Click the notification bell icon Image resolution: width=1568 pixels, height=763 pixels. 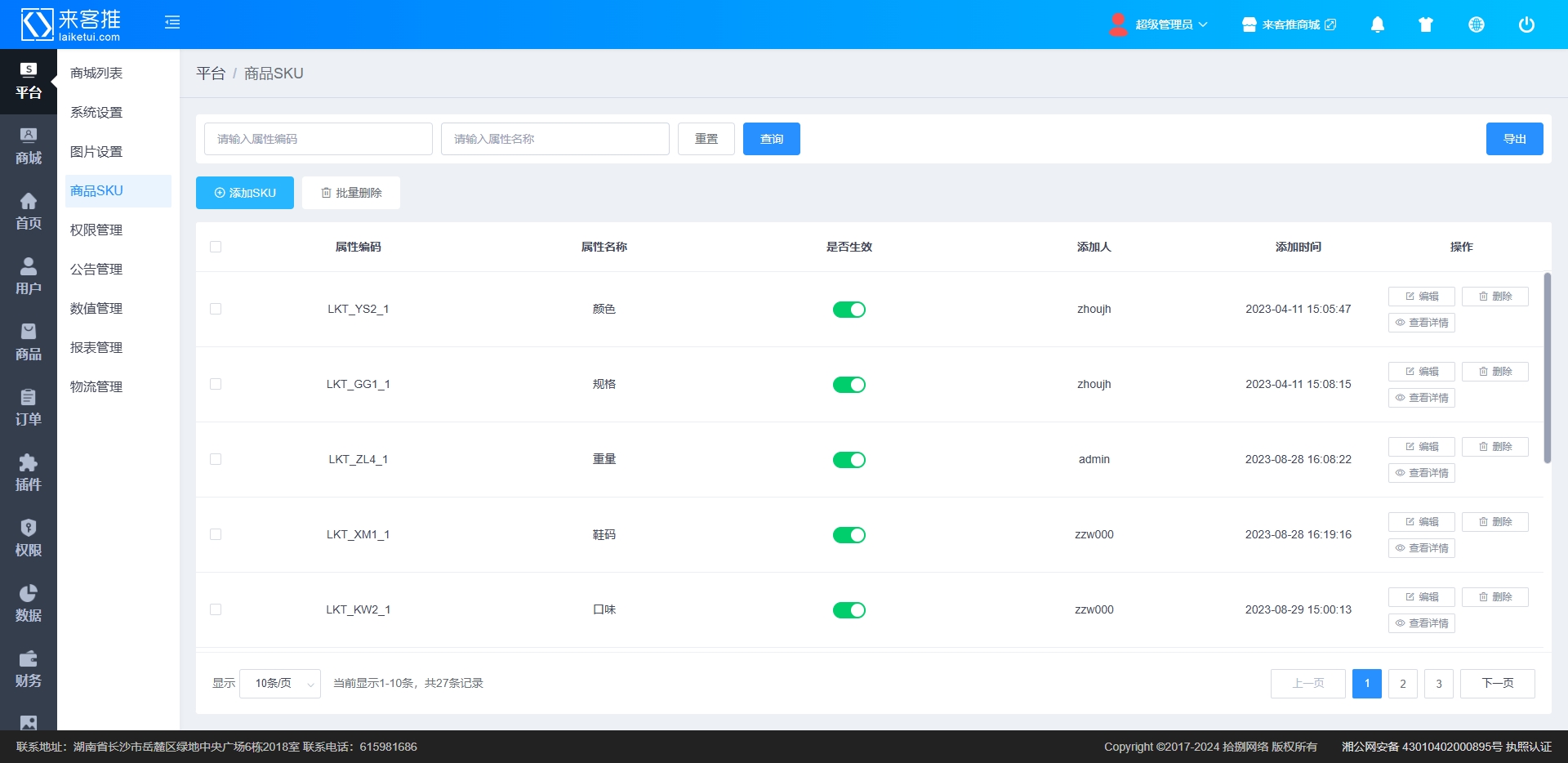tap(1377, 25)
